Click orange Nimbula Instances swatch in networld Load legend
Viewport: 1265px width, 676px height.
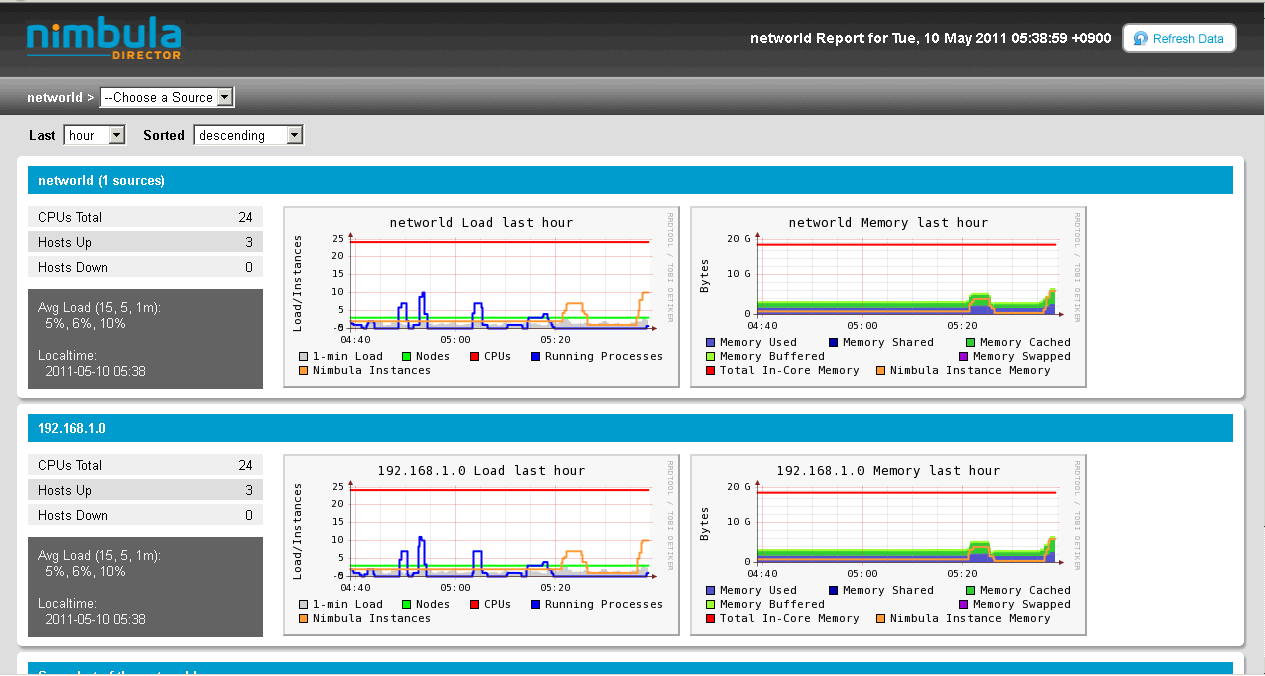click(304, 371)
